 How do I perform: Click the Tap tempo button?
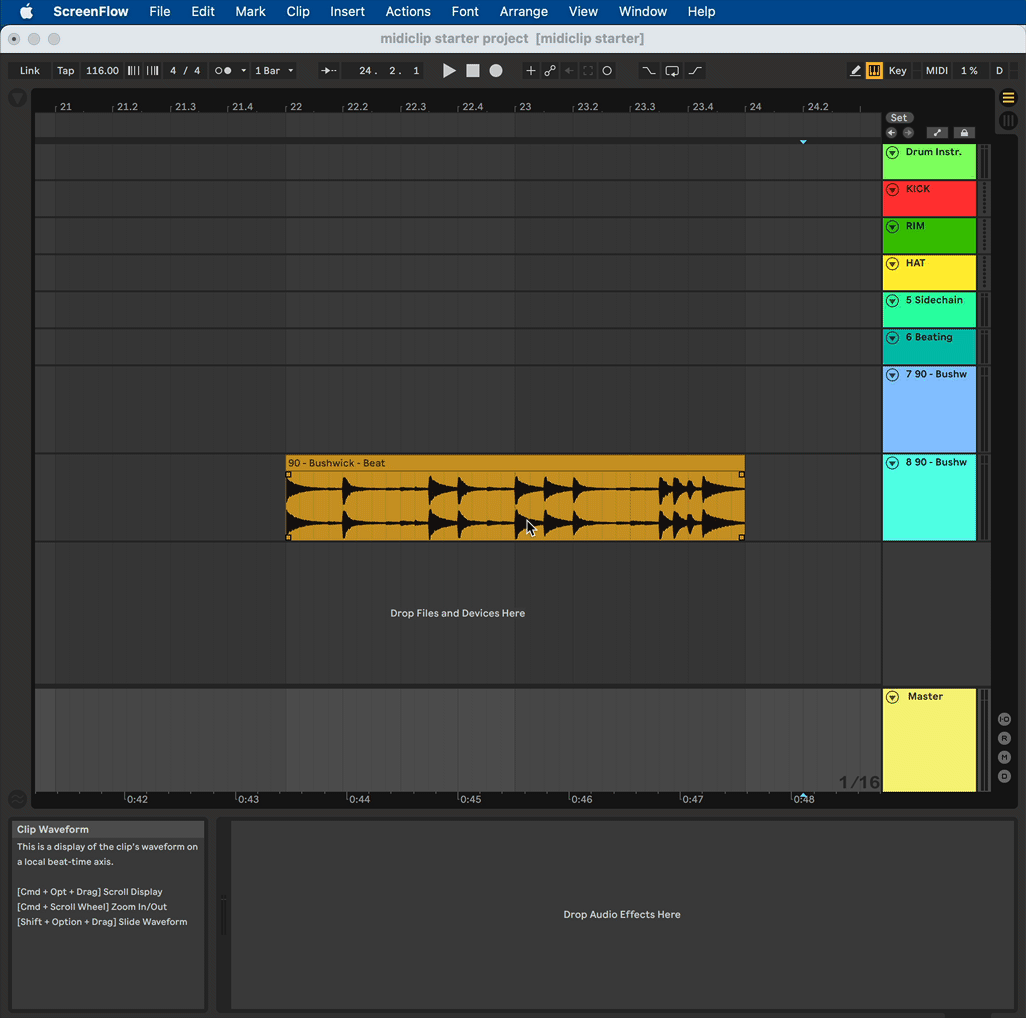point(65,71)
